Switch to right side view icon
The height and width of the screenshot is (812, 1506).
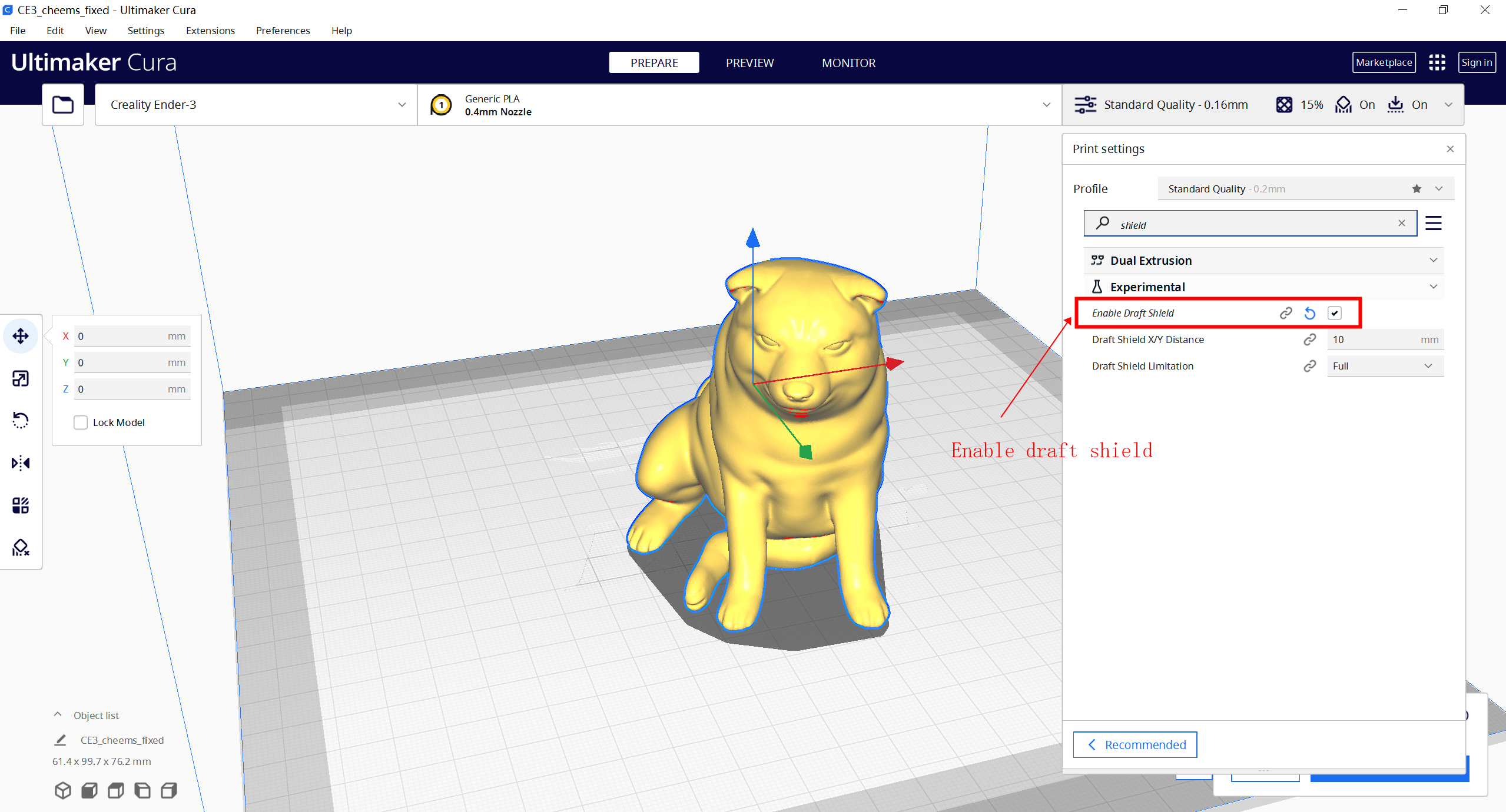(x=169, y=790)
